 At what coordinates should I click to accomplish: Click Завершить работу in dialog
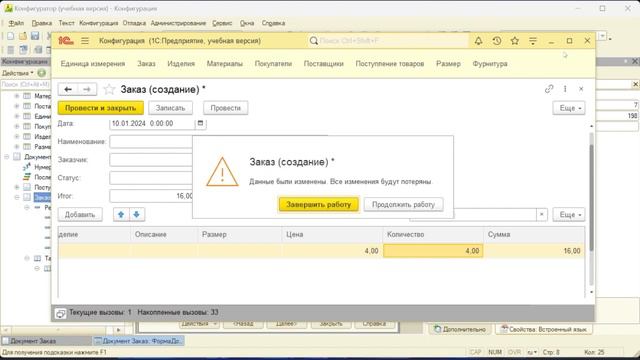(318, 204)
